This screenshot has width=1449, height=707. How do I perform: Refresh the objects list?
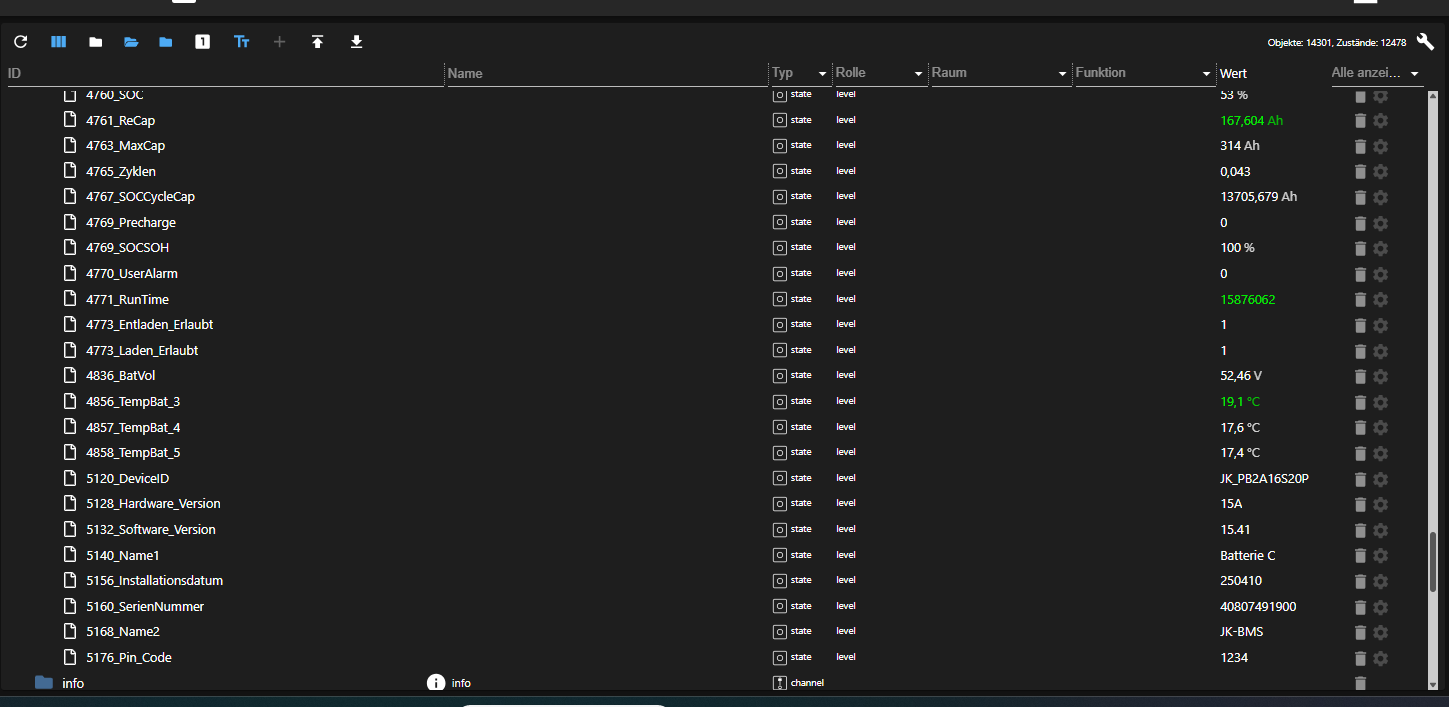20,42
